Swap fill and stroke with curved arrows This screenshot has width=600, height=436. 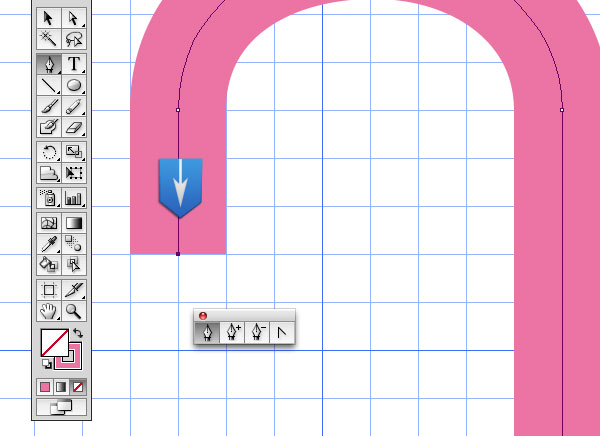click(78, 333)
